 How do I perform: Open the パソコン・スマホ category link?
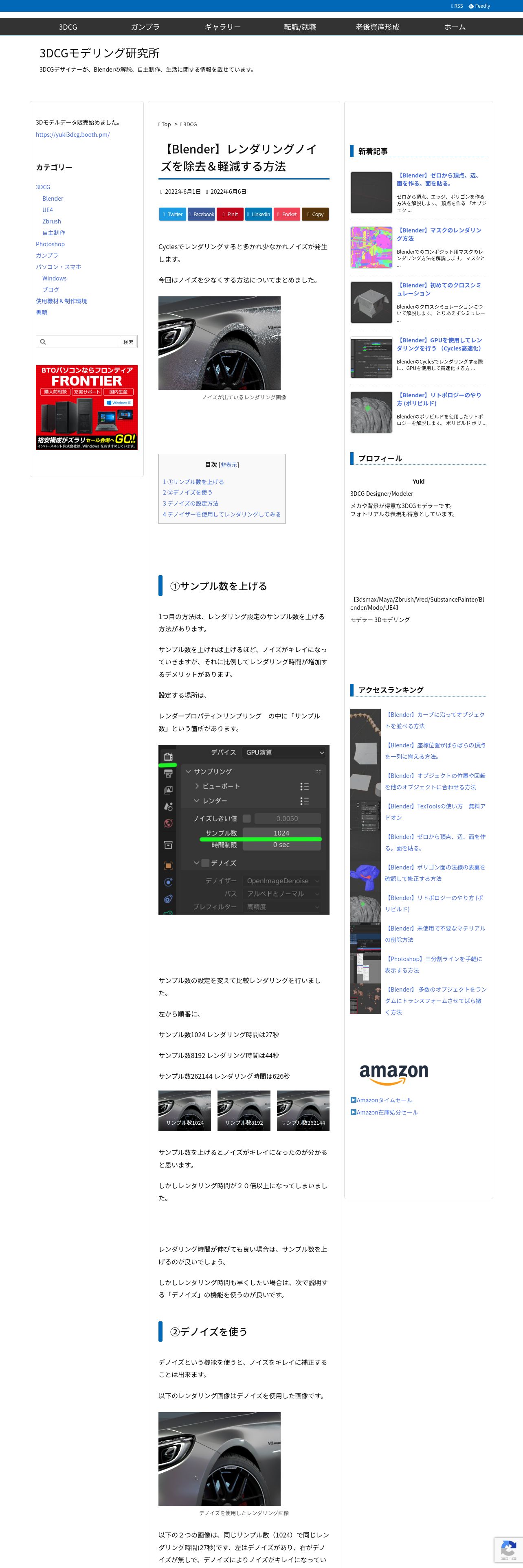(58, 267)
